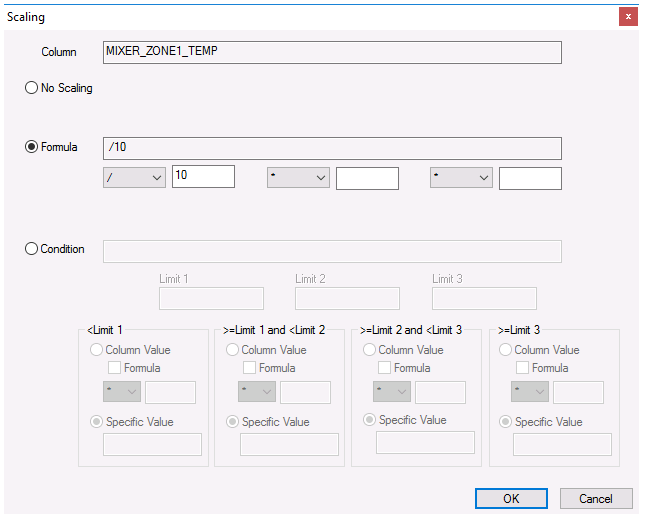Viewport: 647px width, 520px height.
Task: Select Specific Value in >=Limit 3 group
Action: 505,422
